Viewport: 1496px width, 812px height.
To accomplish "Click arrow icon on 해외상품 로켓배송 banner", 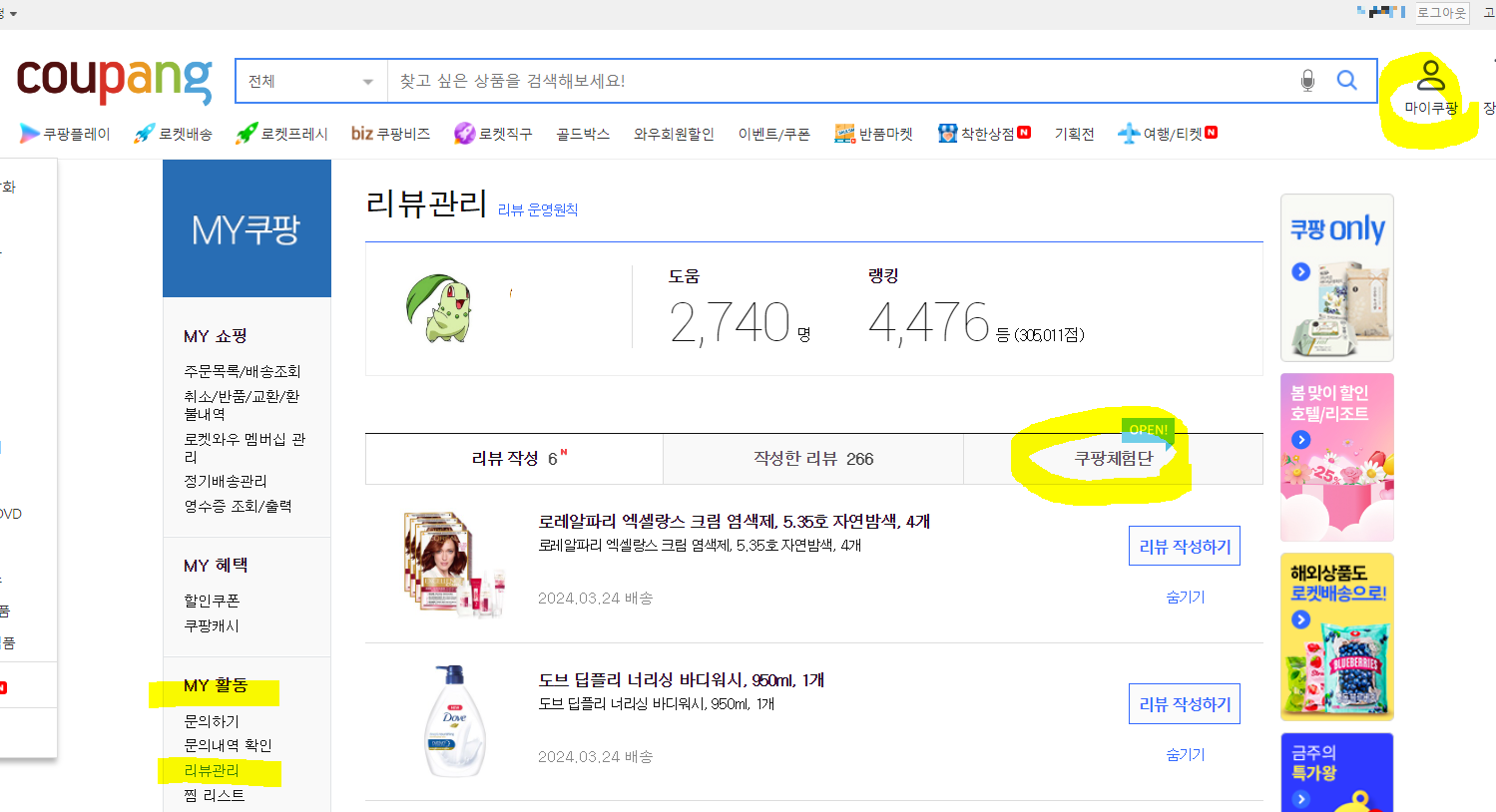I will click(1300, 619).
